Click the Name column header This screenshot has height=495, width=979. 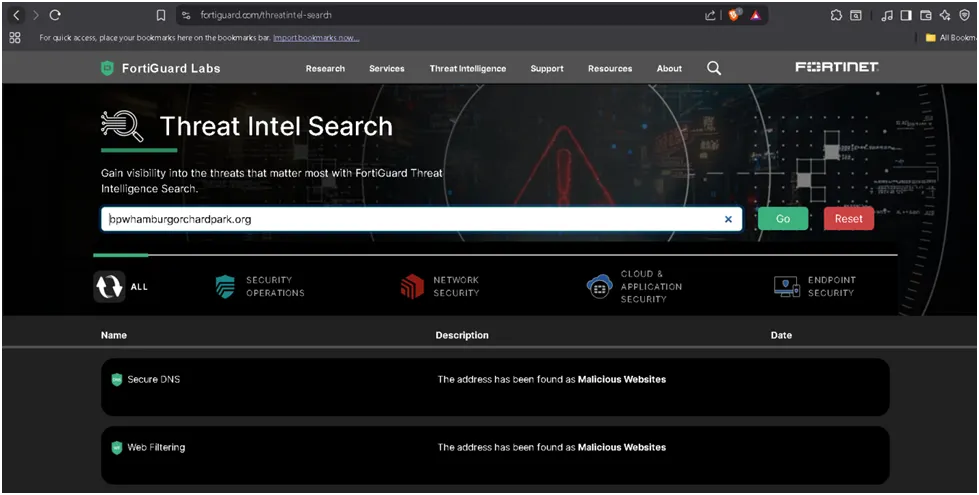[x=114, y=335]
